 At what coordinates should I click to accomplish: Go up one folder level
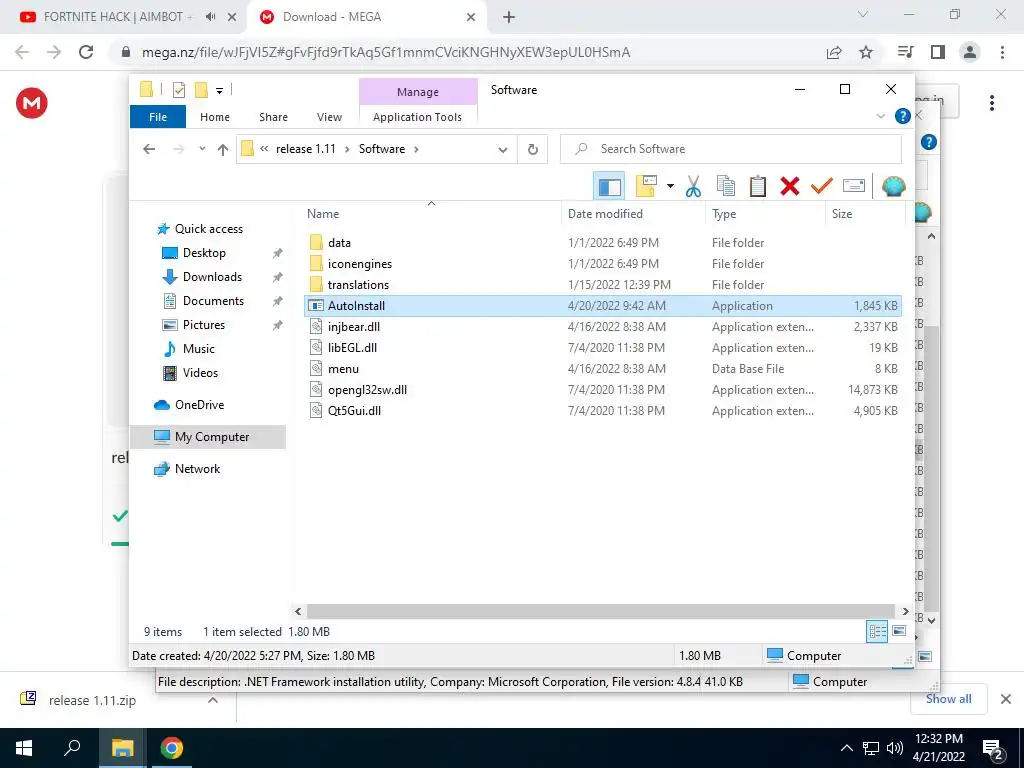pos(223,149)
